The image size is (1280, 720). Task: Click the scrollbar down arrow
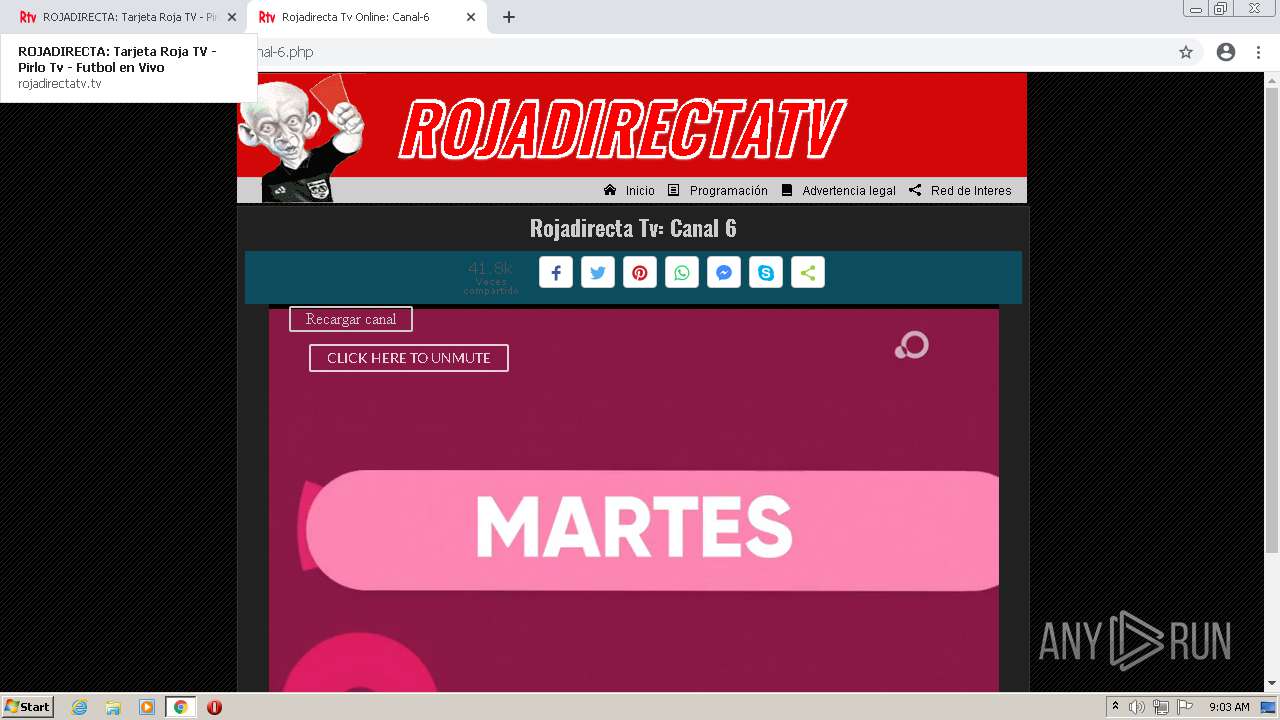(1272, 684)
